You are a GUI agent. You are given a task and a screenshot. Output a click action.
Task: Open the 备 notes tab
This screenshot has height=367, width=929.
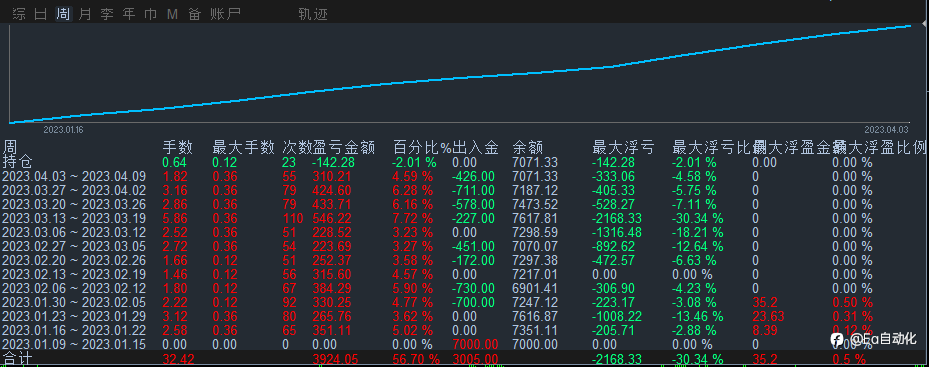(194, 14)
